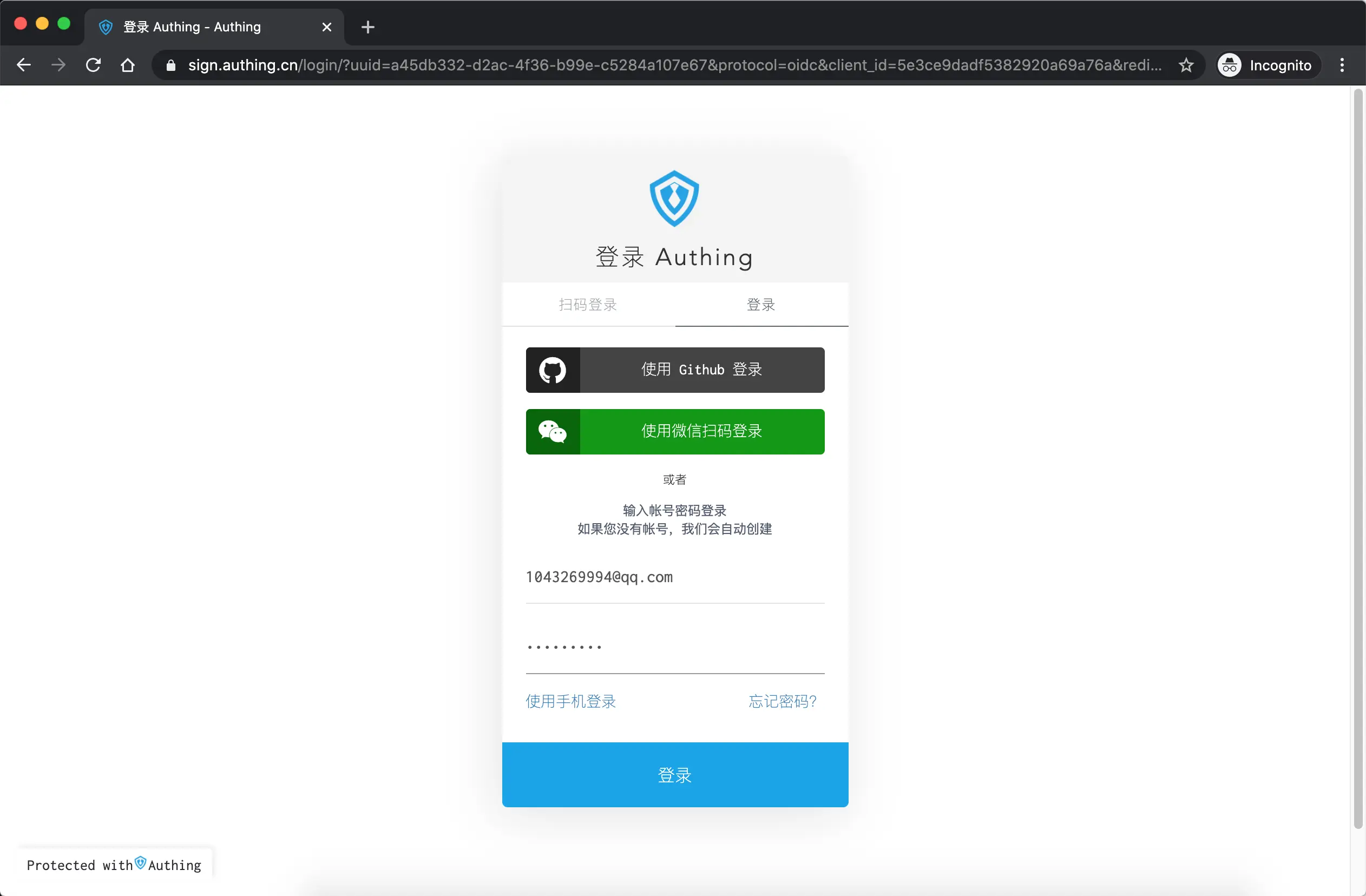
Task: Click the page vertical scrollbar
Action: (x=1357, y=459)
